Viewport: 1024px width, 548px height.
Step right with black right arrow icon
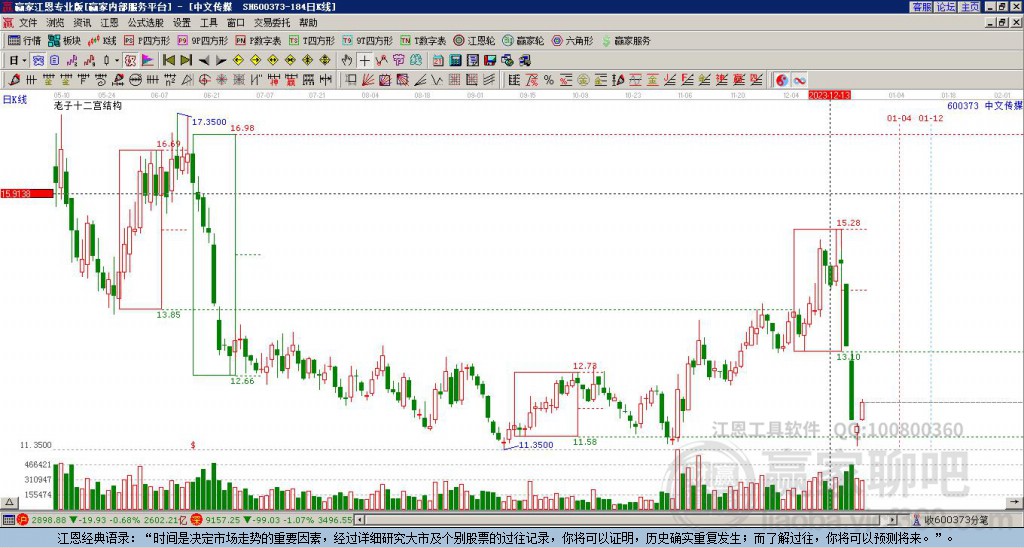click(x=221, y=60)
